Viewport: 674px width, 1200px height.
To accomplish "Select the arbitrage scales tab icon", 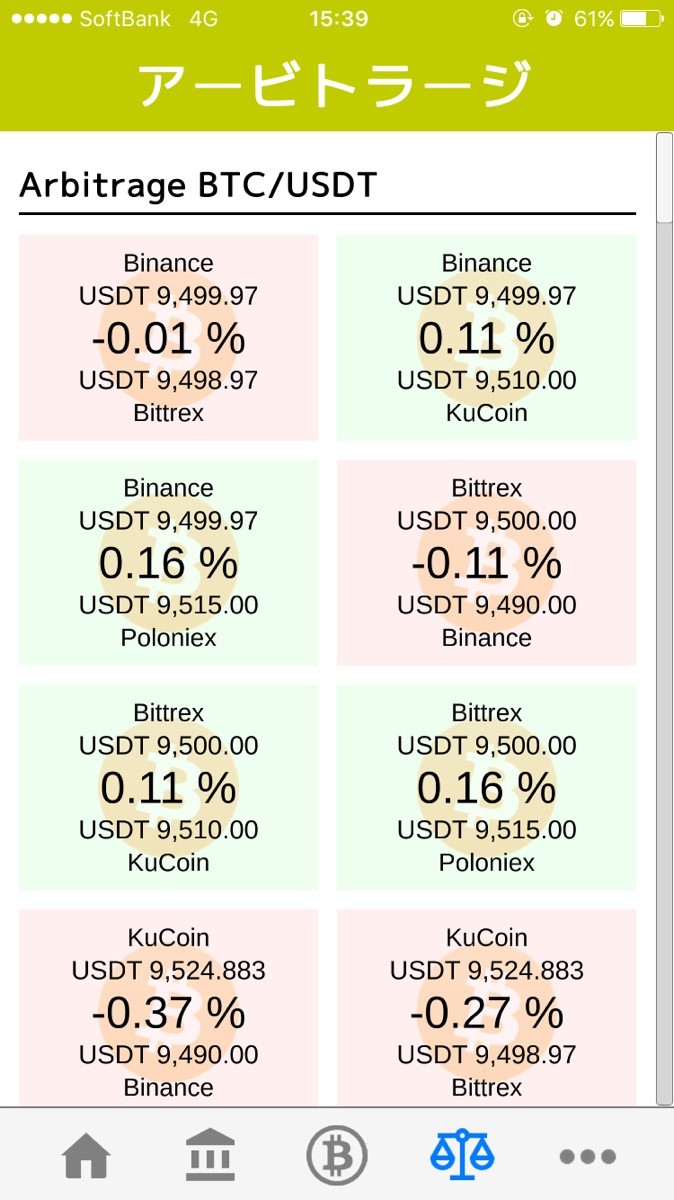I will click(x=462, y=1156).
